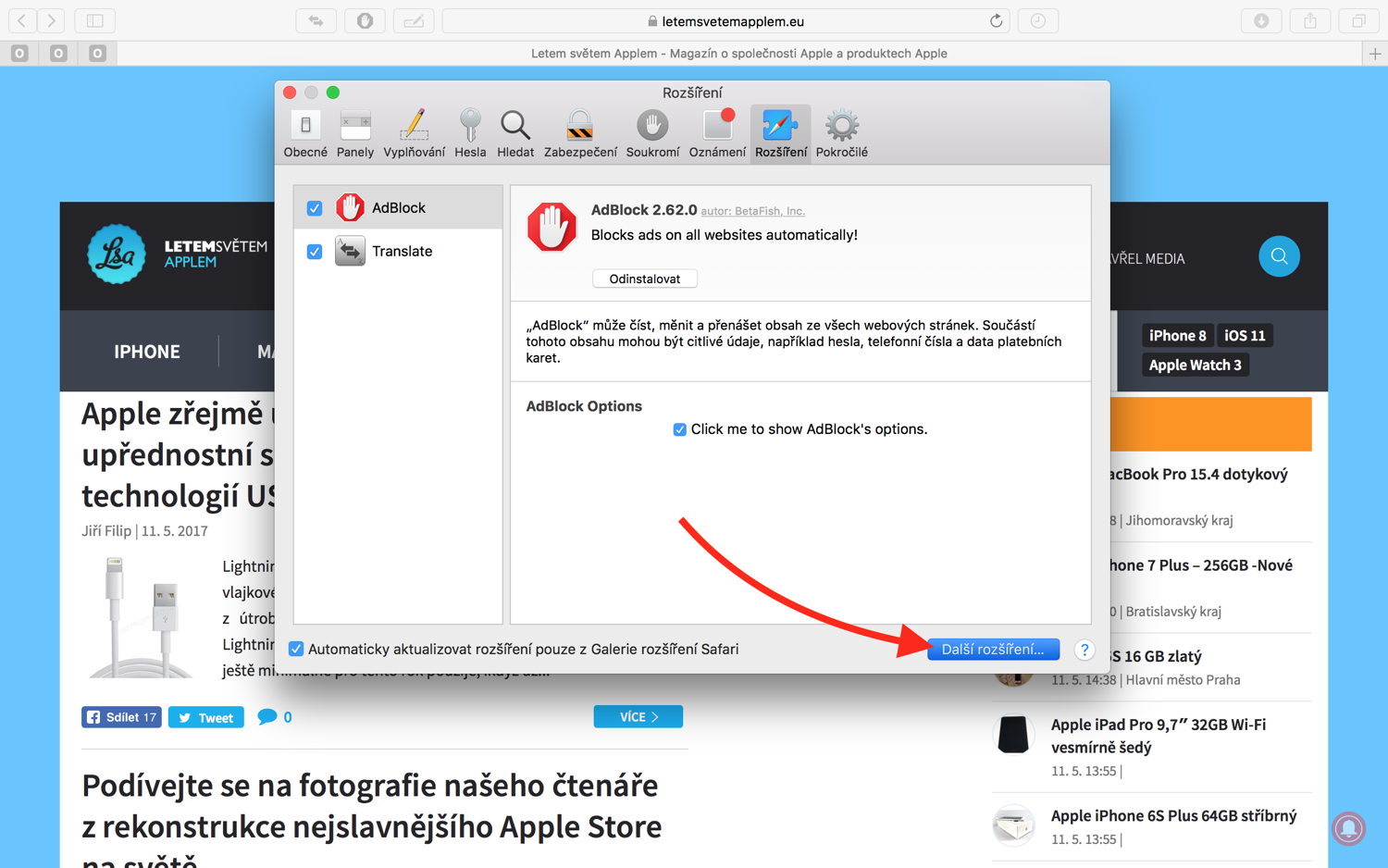
Task: Click the iPhone 6S Plus listing thumbnail
Action: (1014, 825)
